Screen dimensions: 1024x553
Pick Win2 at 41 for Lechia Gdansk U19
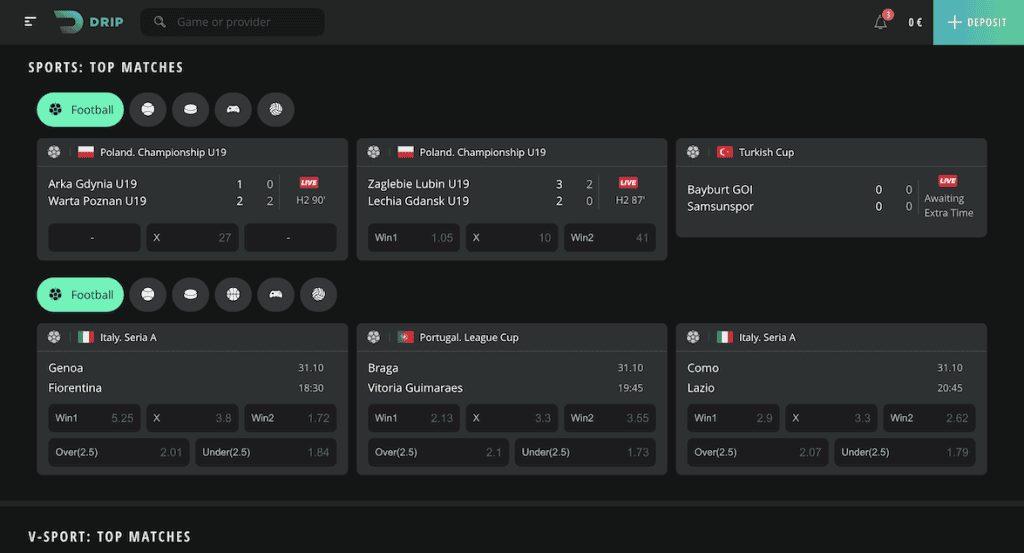609,238
